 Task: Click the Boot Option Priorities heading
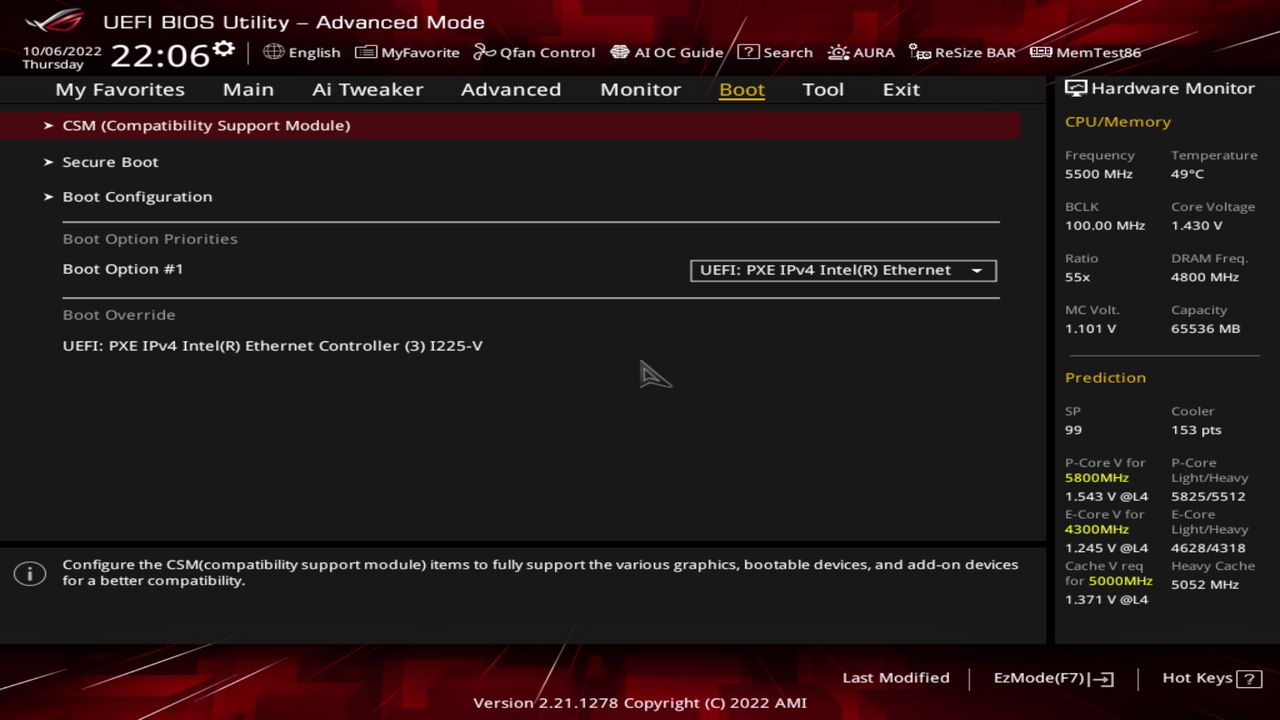pyautogui.click(x=150, y=239)
